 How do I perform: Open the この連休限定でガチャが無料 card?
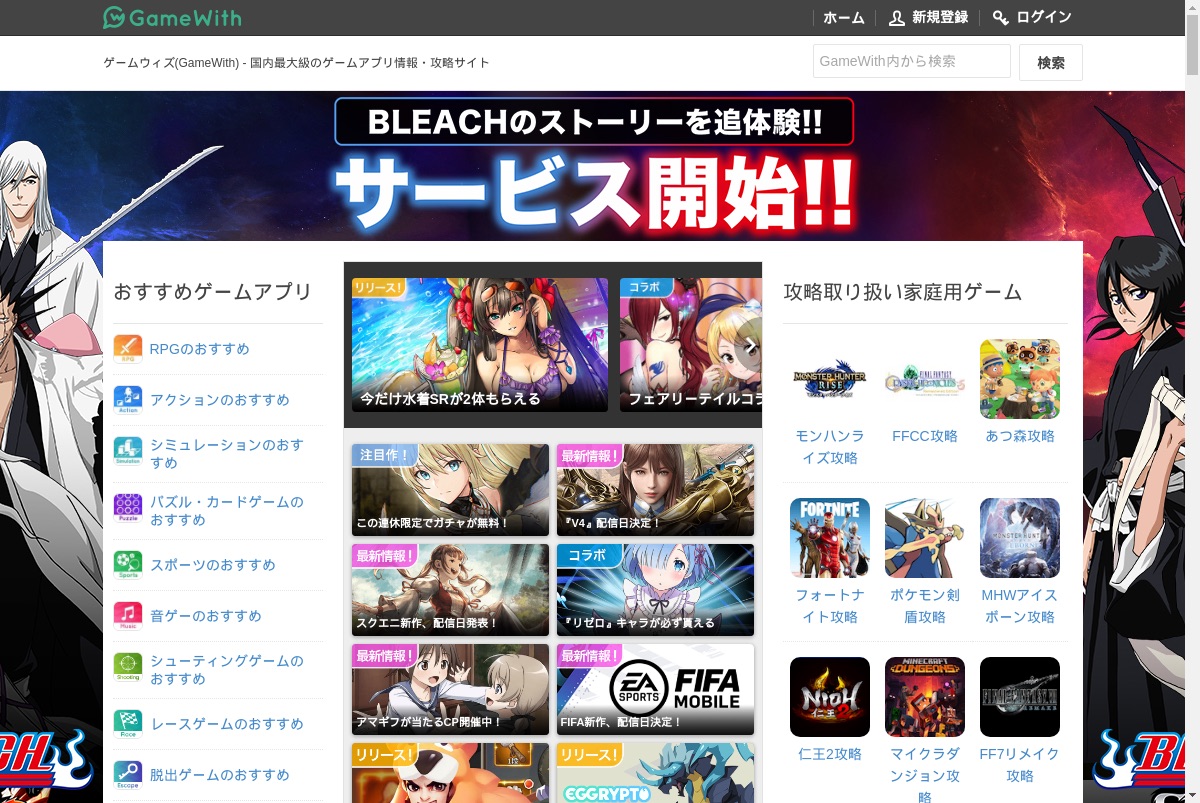pyautogui.click(x=450, y=490)
